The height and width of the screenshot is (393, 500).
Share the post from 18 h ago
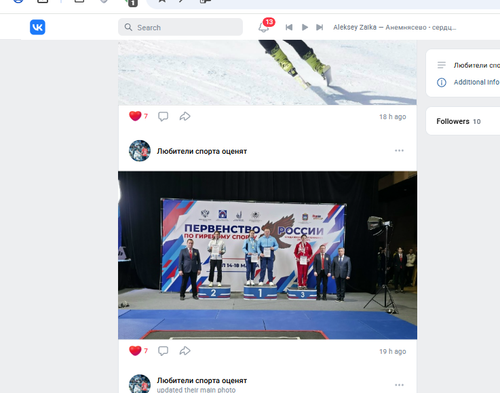coord(185,116)
